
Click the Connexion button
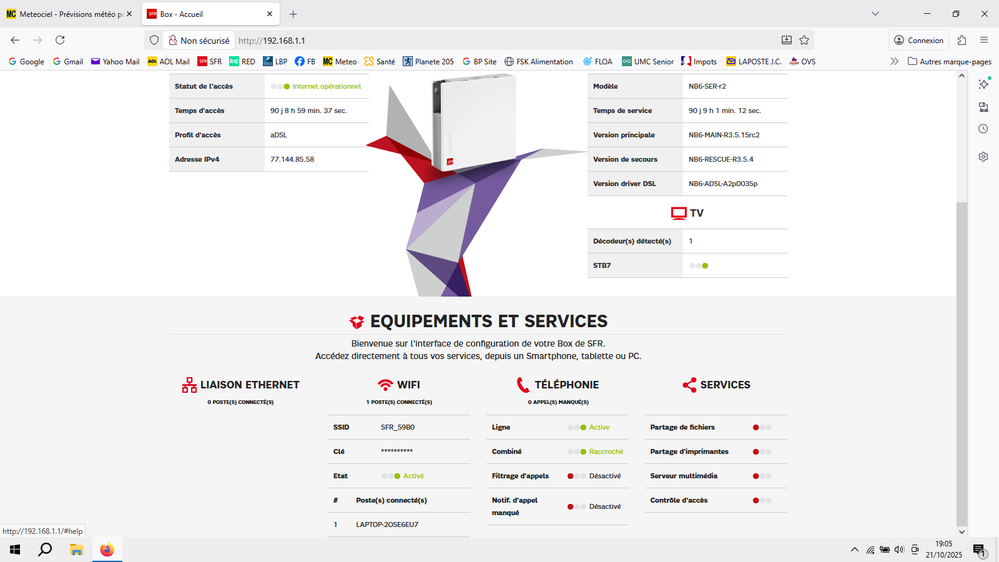pyautogui.click(x=918, y=40)
